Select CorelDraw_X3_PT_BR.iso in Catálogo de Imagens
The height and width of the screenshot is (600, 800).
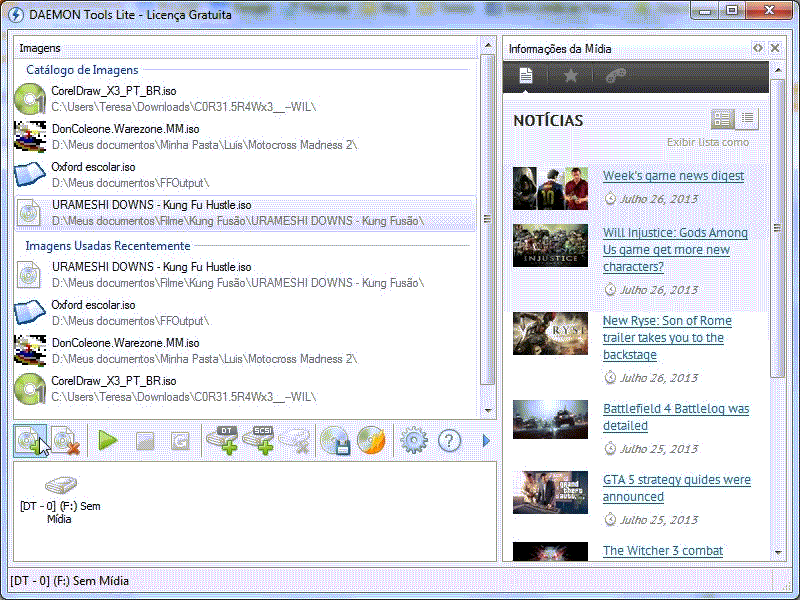tap(245, 98)
